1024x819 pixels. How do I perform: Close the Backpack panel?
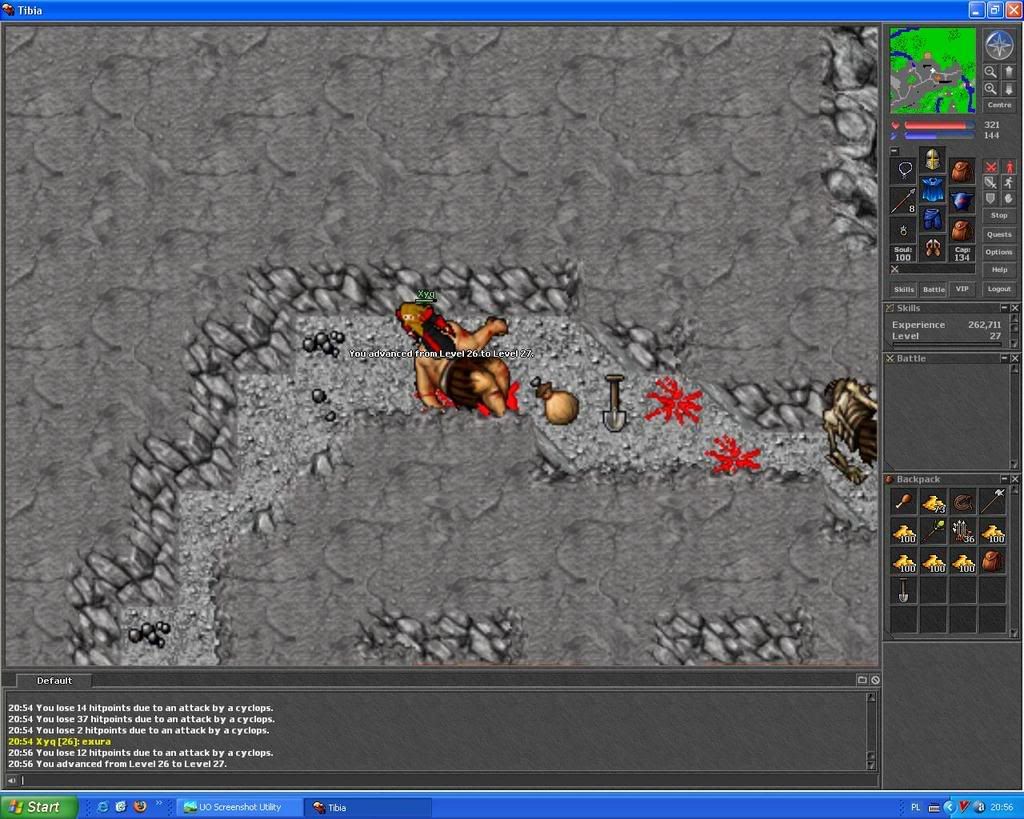click(x=1015, y=479)
